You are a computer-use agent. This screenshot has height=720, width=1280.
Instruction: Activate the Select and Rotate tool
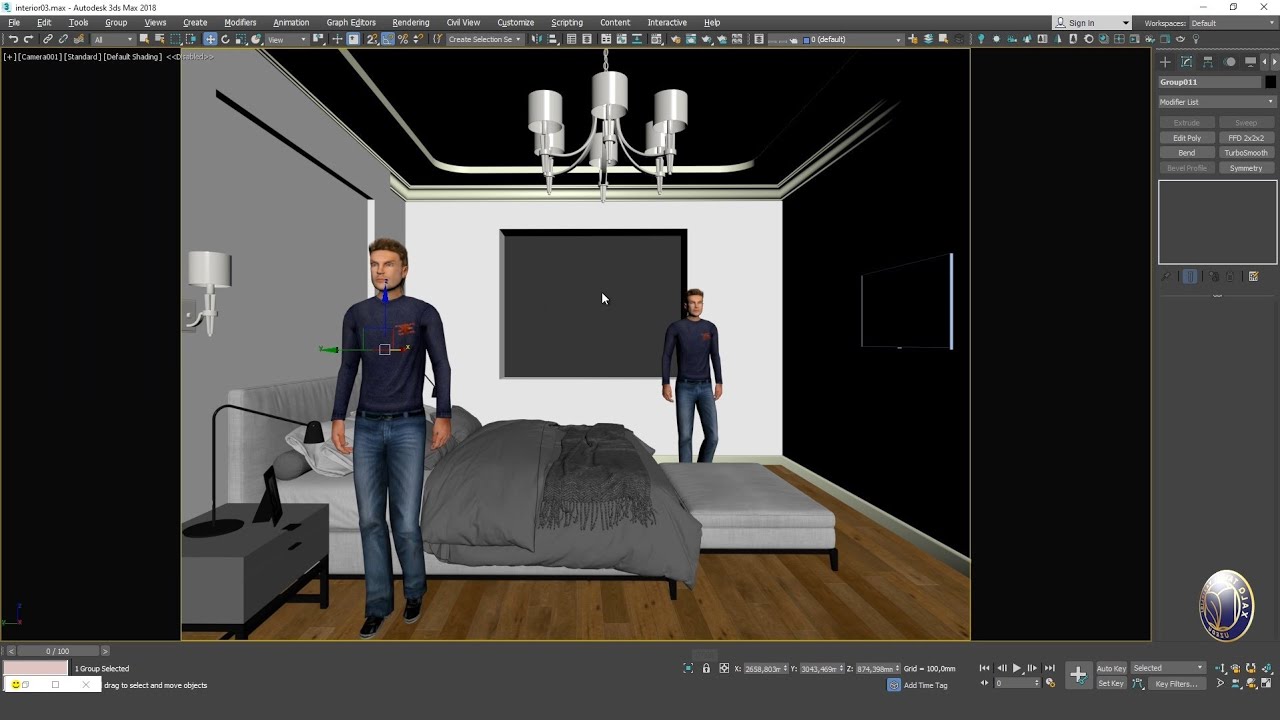point(225,39)
